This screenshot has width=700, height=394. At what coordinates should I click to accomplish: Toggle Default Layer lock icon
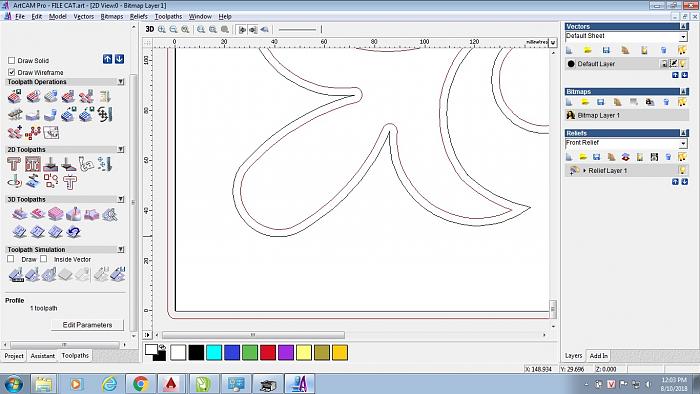pyautogui.click(x=664, y=64)
